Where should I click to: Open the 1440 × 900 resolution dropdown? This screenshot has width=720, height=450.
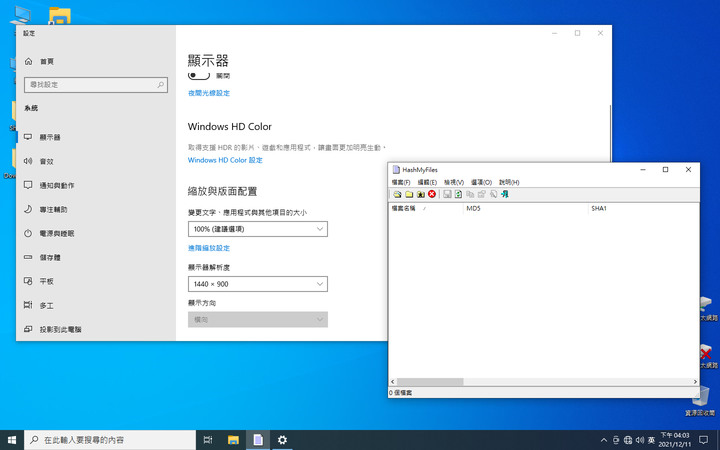click(258, 284)
